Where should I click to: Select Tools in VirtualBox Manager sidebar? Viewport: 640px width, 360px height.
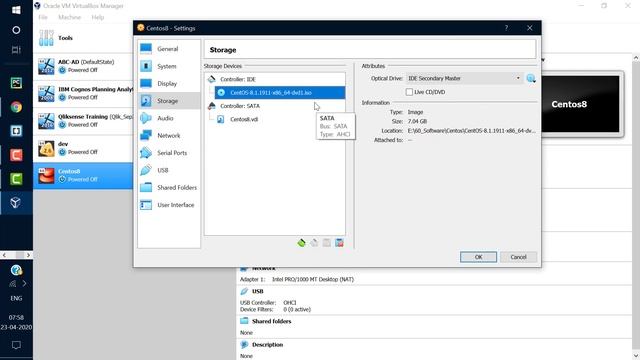[x=83, y=38]
